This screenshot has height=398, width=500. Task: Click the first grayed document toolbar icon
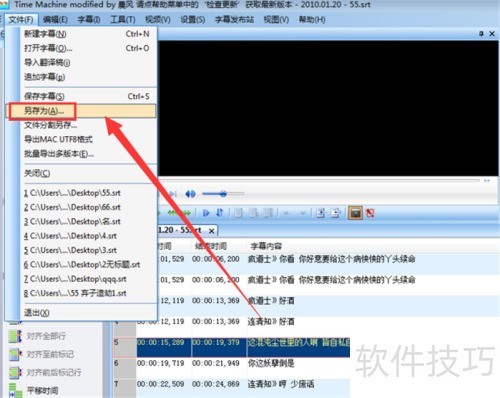point(238,213)
